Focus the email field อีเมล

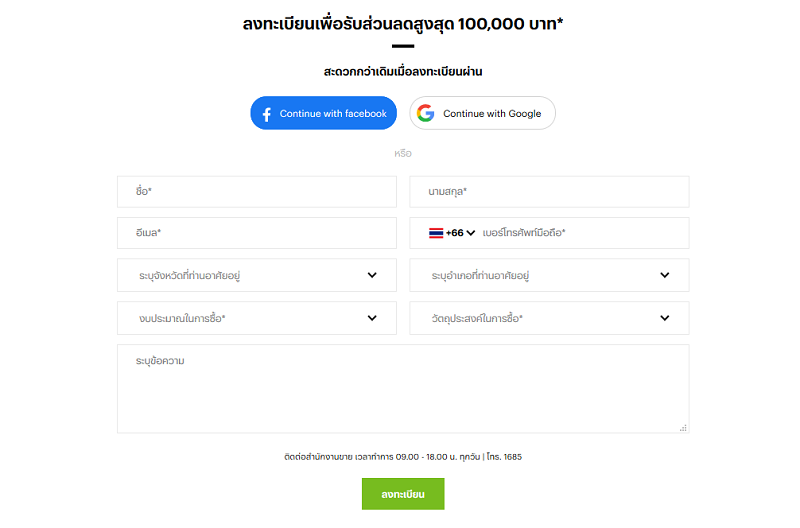[257, 233]
